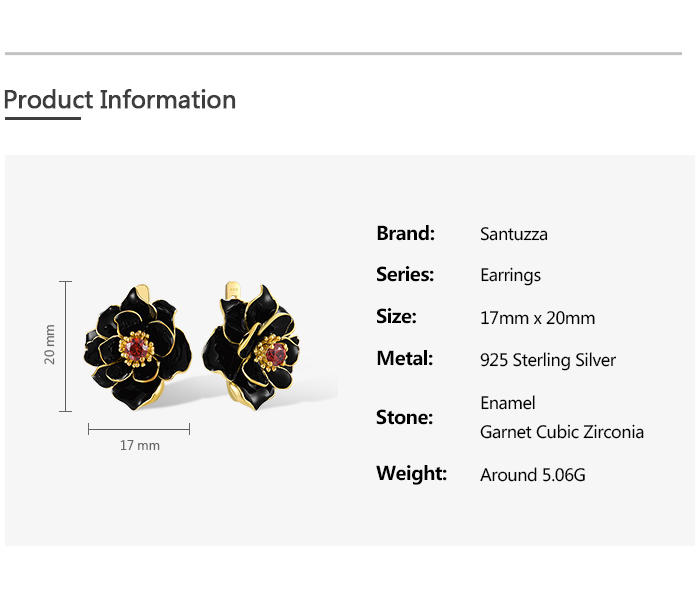Click the red garnet on right earring
Screen dimensions: 700x596
277,353
